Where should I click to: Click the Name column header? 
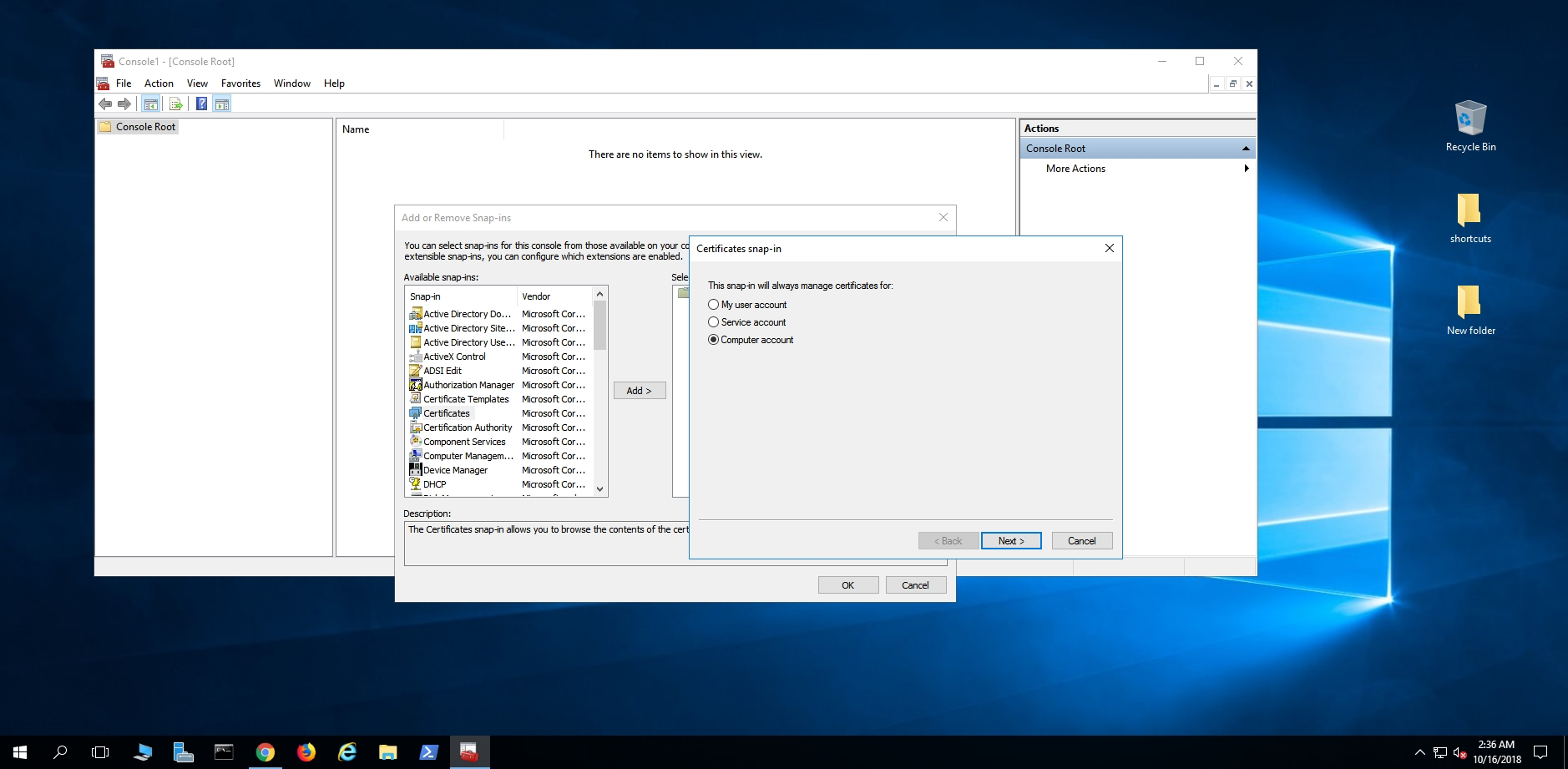click(x=420, y=129)
